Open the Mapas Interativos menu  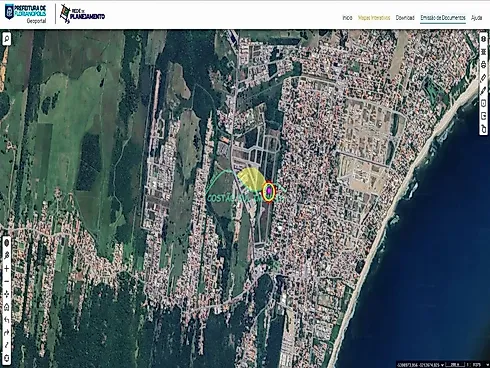(x=374, y=18)
